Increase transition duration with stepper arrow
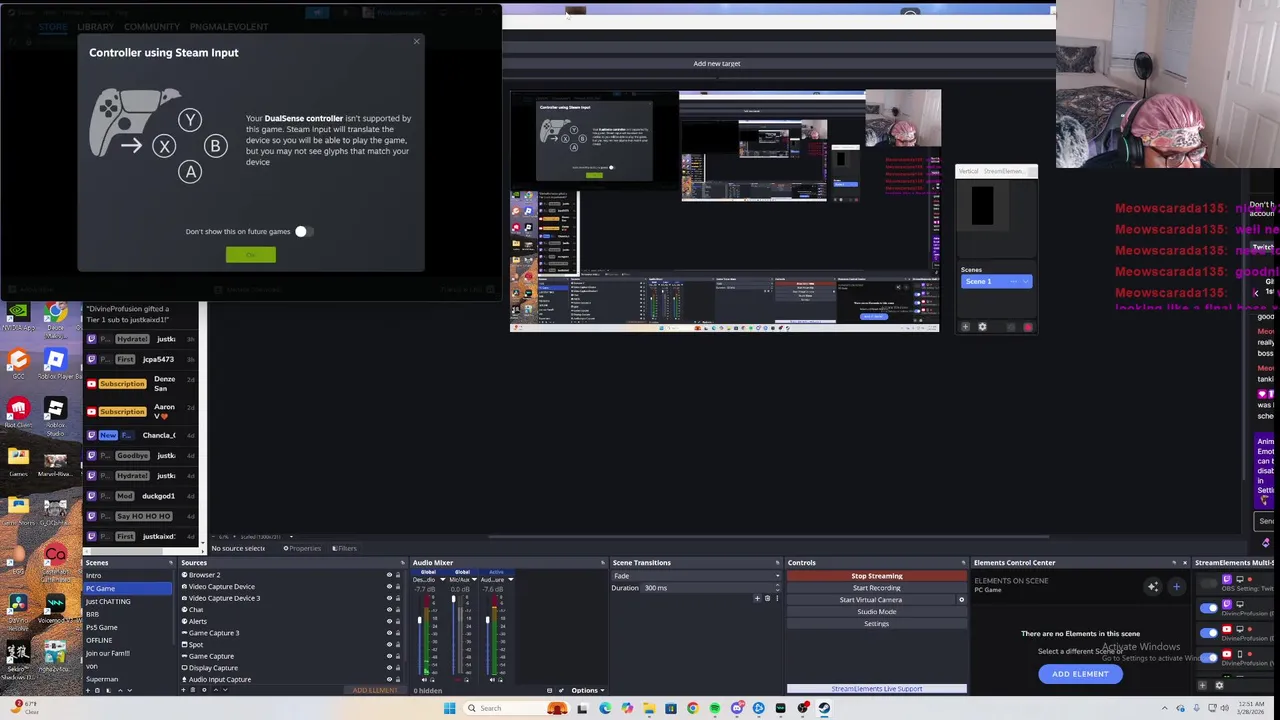This screenshot has width=1280, height=720. (x=777, y=585)
